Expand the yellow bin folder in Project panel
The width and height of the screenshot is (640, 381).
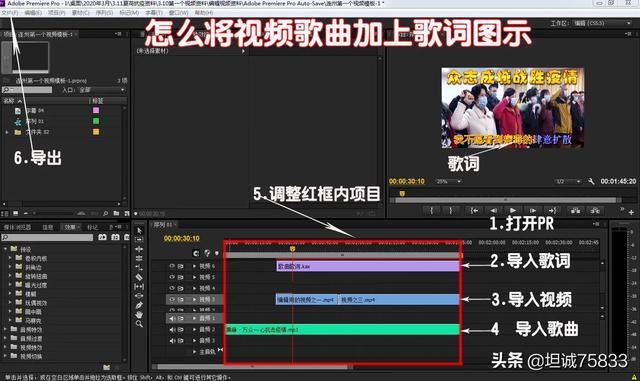(7, 132)
